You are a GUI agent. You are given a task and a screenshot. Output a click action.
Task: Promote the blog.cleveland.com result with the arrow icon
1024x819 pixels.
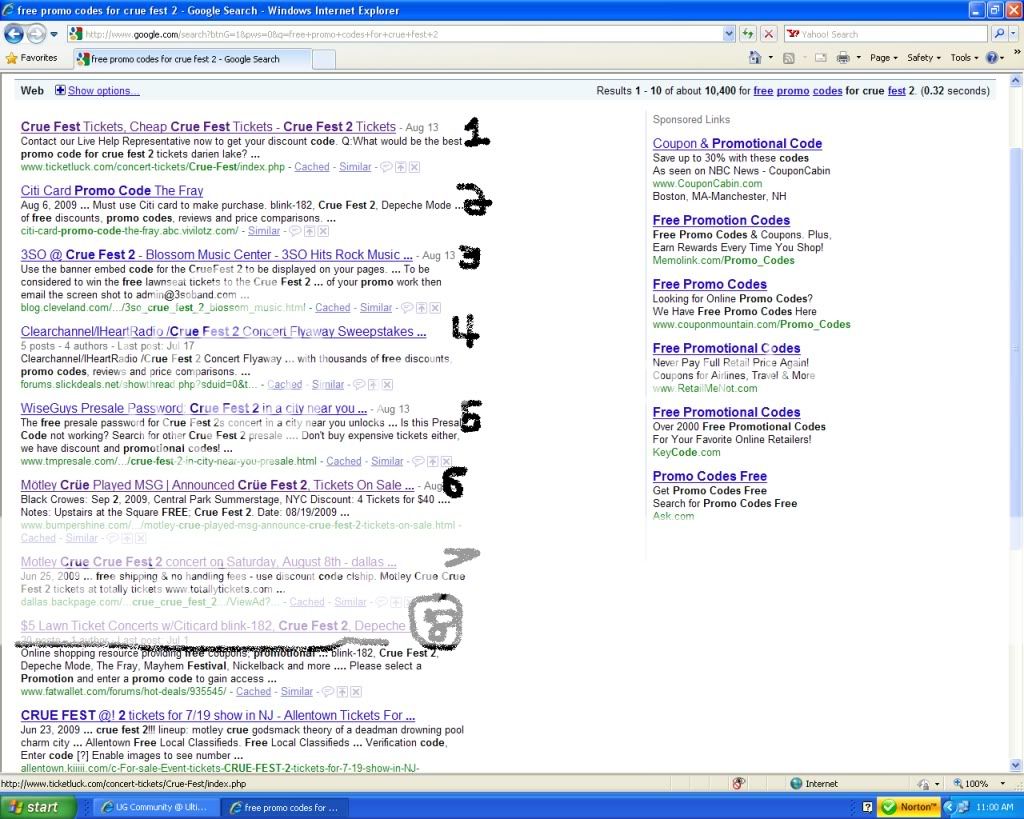421,308
